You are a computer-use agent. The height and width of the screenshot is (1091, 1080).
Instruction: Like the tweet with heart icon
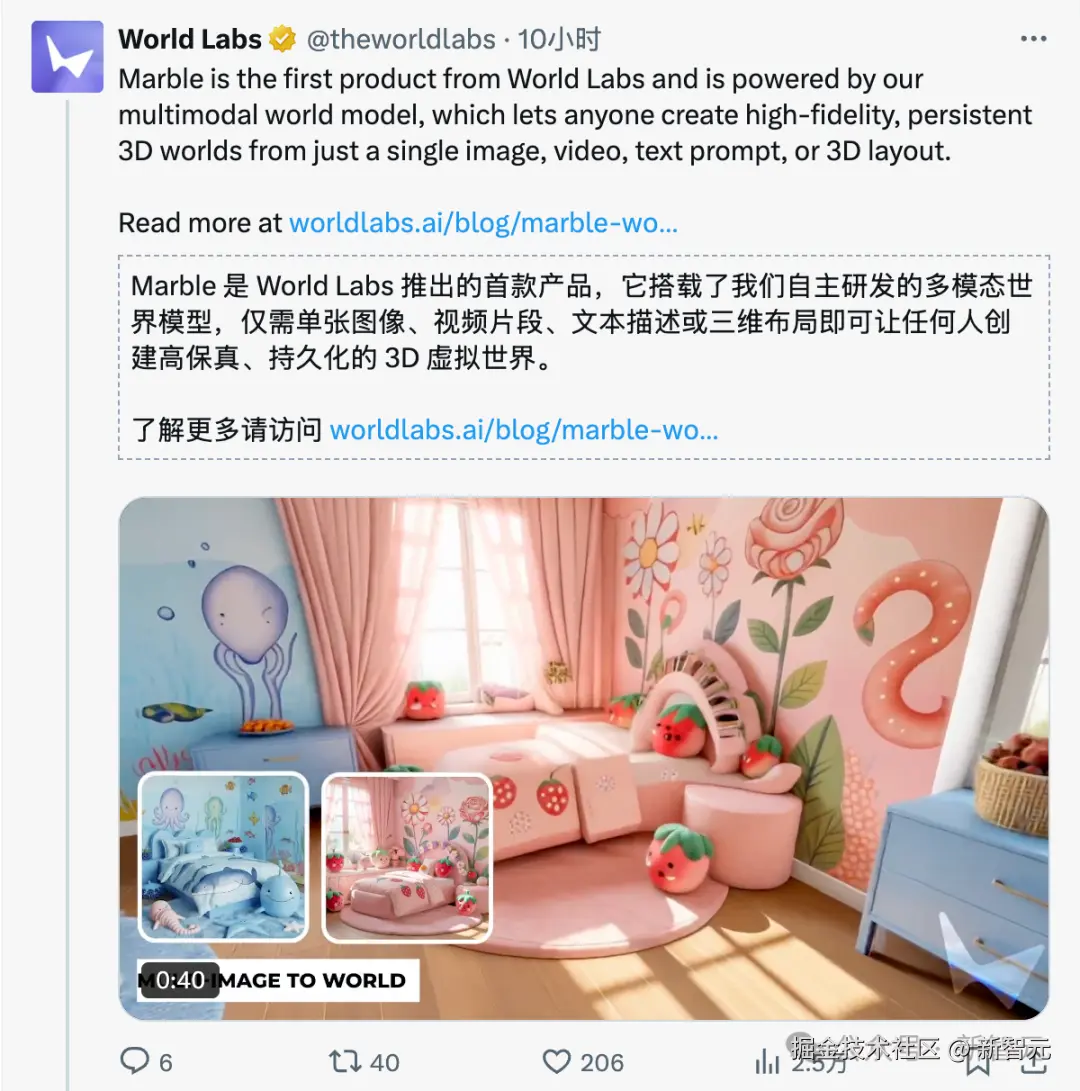(557, 1062)
